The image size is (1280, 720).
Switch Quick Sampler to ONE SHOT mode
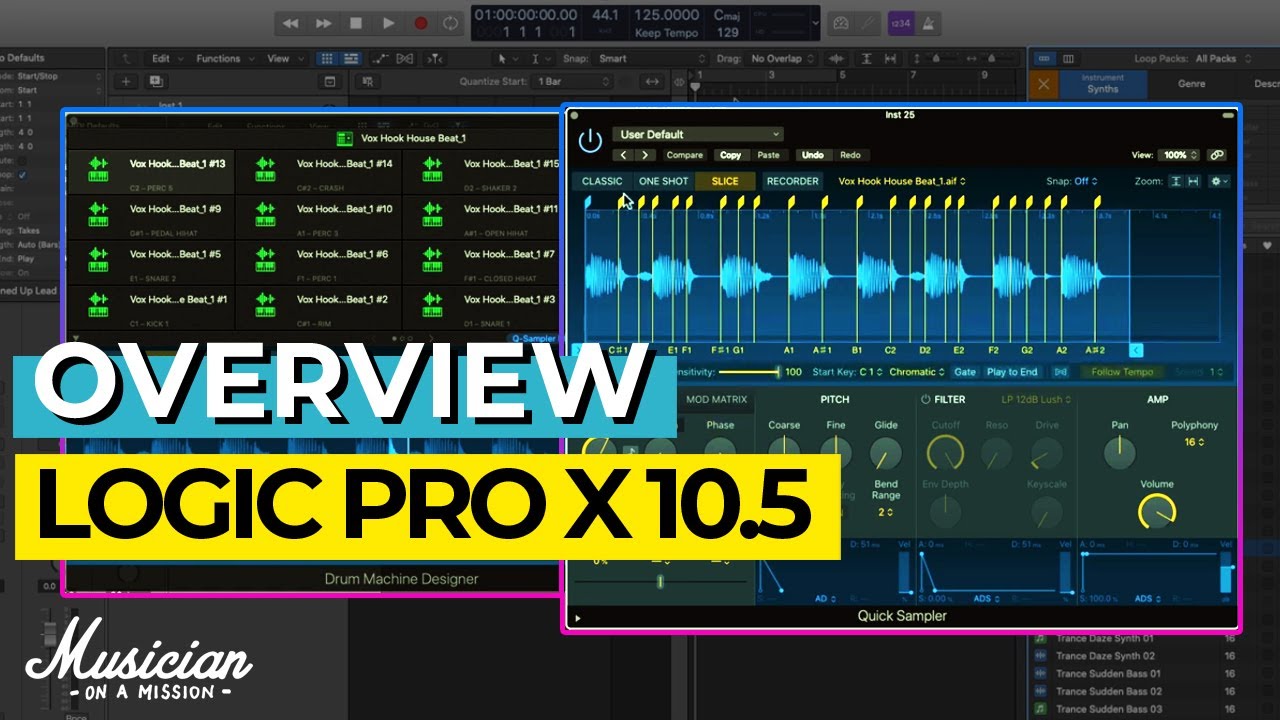tap(663, 181)
